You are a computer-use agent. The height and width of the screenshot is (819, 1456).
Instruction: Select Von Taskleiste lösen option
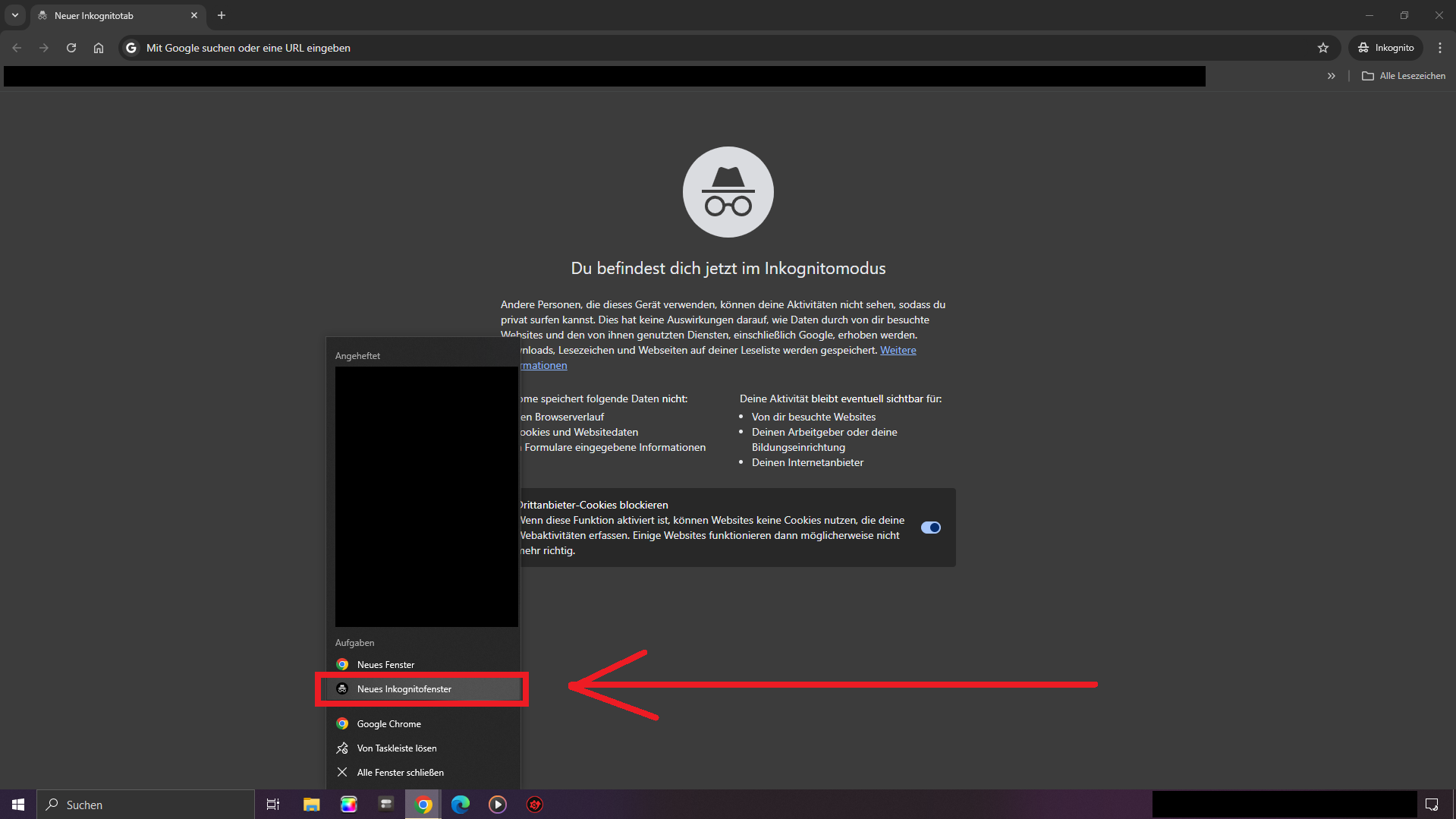click(397, 748)
